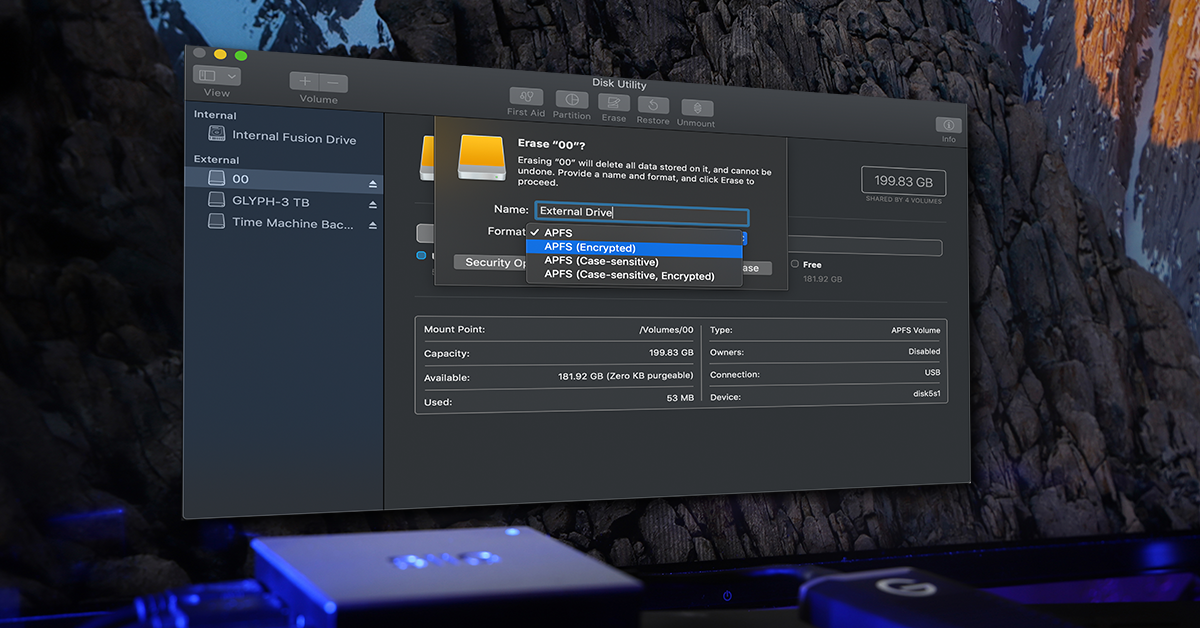This screenshot has width=1200, height=628.
Task: Add a volume with the plus button
Action: point(305,81)
